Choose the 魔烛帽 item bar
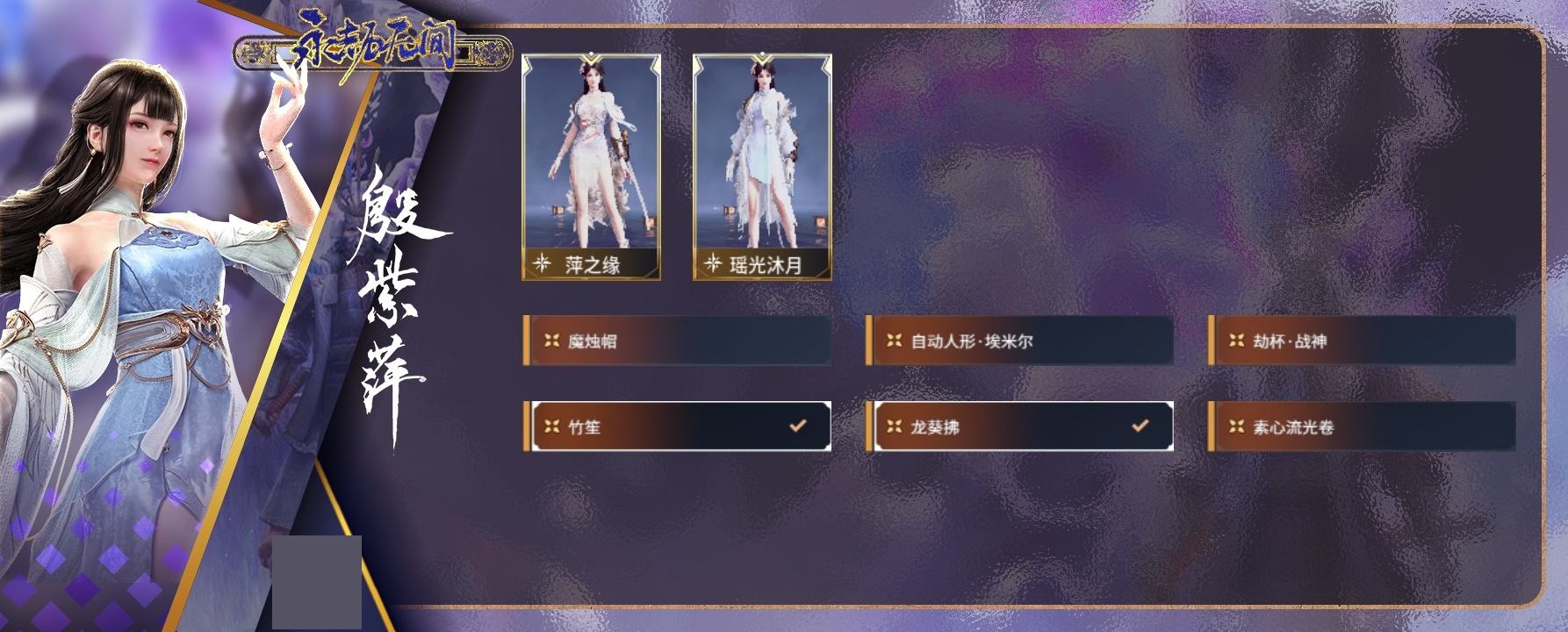Viewport: 1568px width, 632px height. click(x=677, y=341)
